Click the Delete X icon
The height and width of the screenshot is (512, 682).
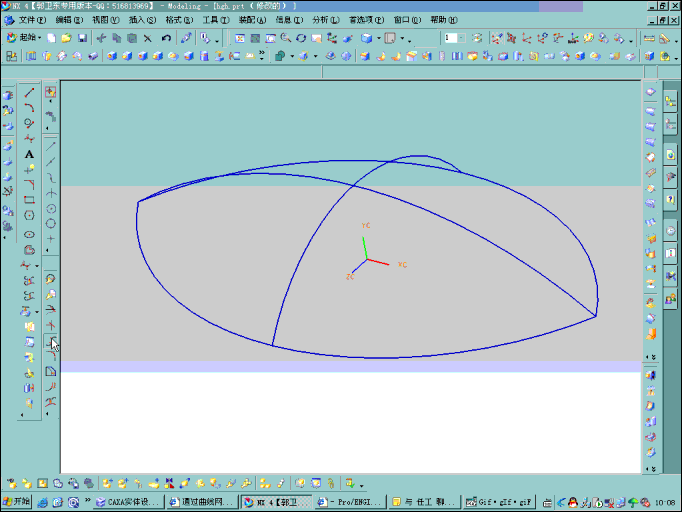point(148,38)
